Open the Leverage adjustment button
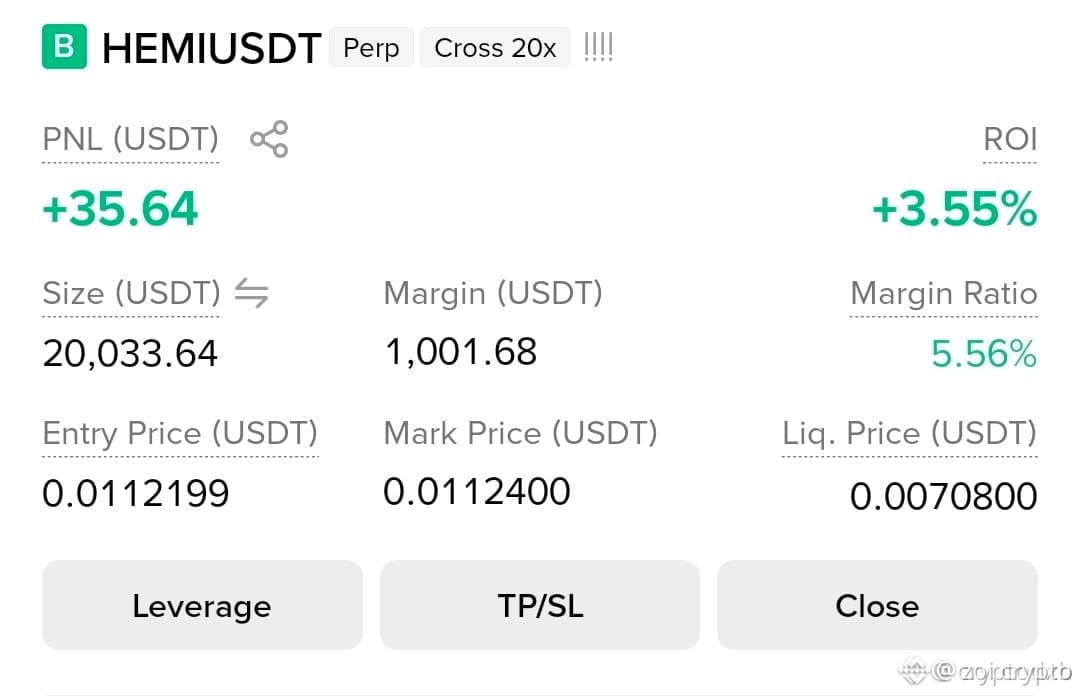The height and width of the screenshot is (696, 1080). [202, 605]
